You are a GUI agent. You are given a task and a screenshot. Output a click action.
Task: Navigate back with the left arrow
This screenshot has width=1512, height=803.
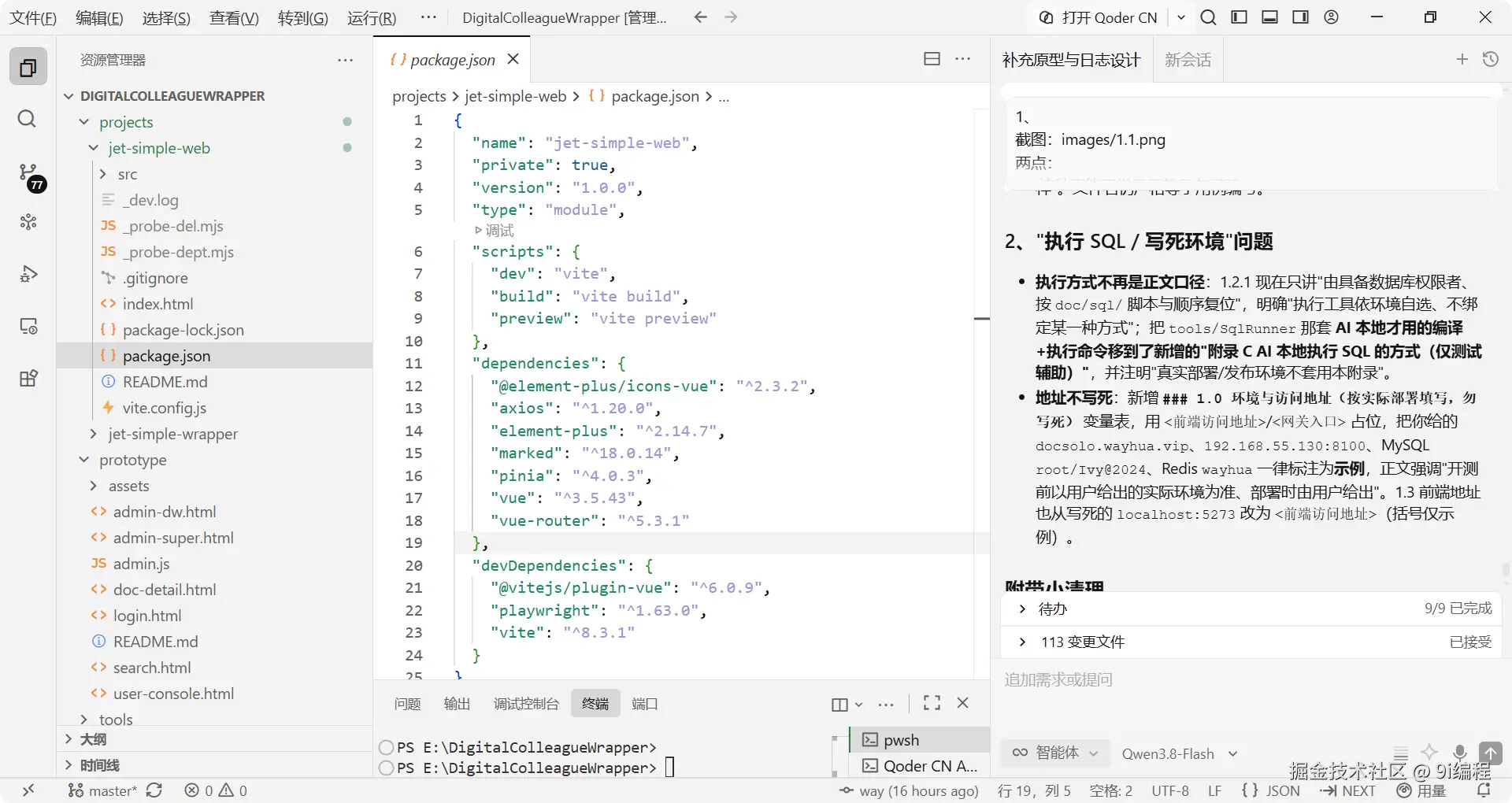pos(701,17)
